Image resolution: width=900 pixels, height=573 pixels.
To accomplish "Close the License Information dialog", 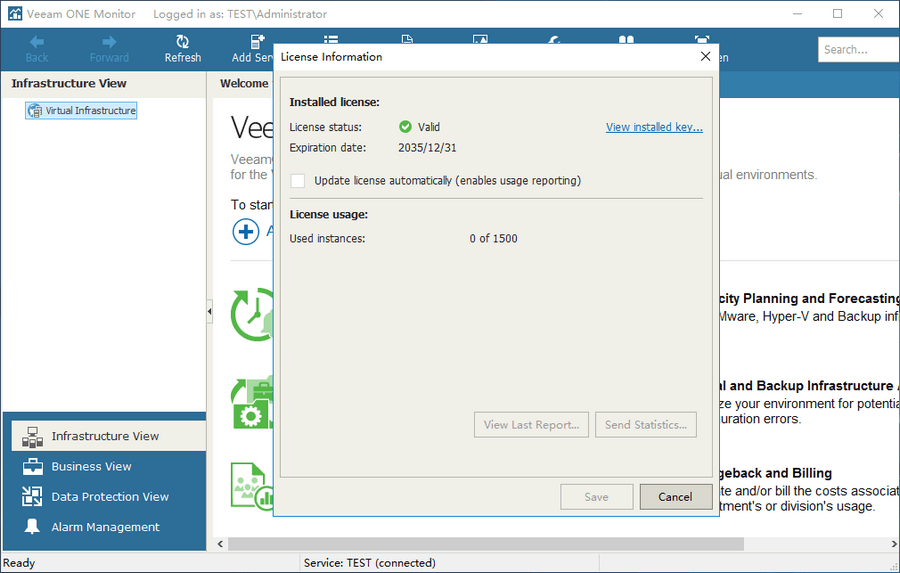I will pyautogui.click(x=705, y=56).
